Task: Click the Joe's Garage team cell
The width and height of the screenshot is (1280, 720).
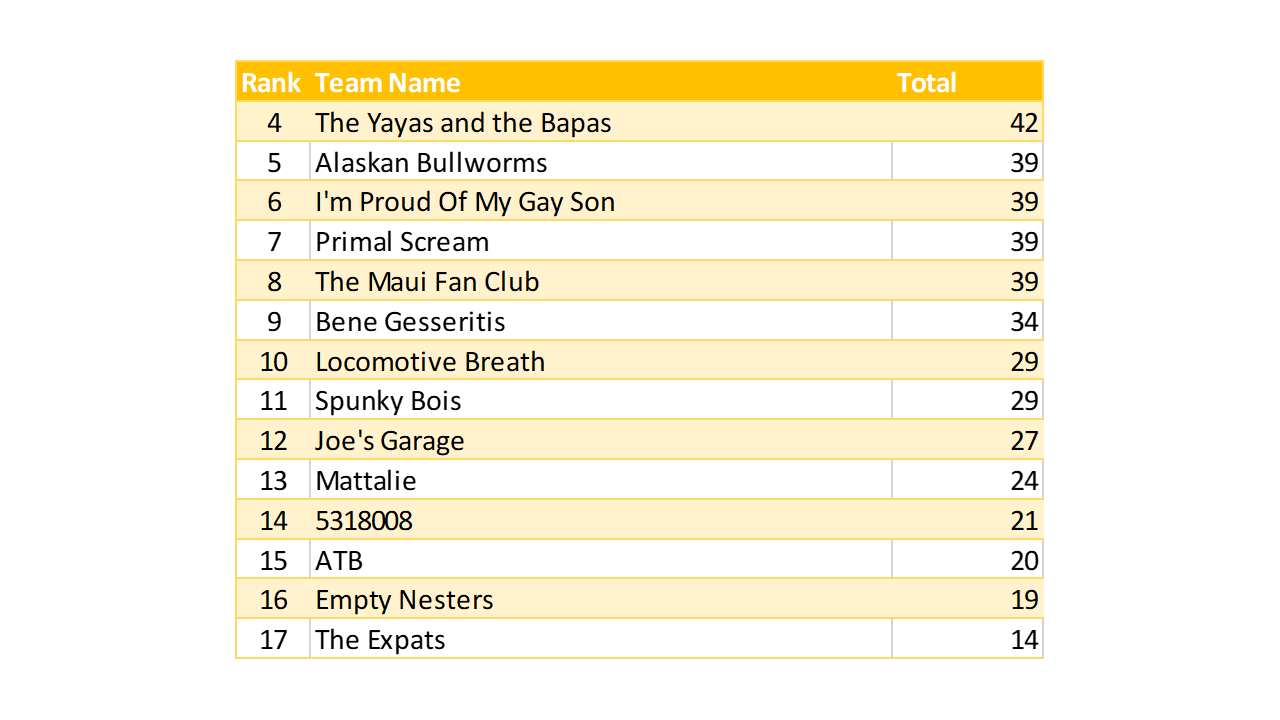Action: pos(390,441)
